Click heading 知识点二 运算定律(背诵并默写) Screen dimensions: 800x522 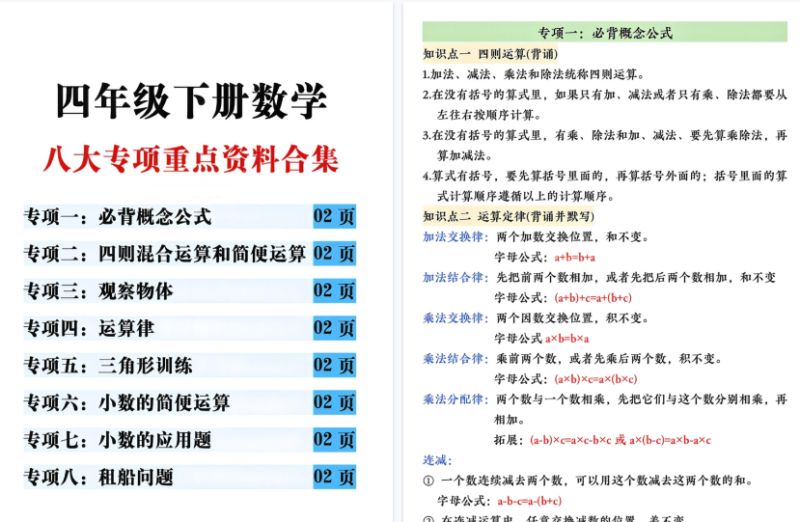pos(509,216)
